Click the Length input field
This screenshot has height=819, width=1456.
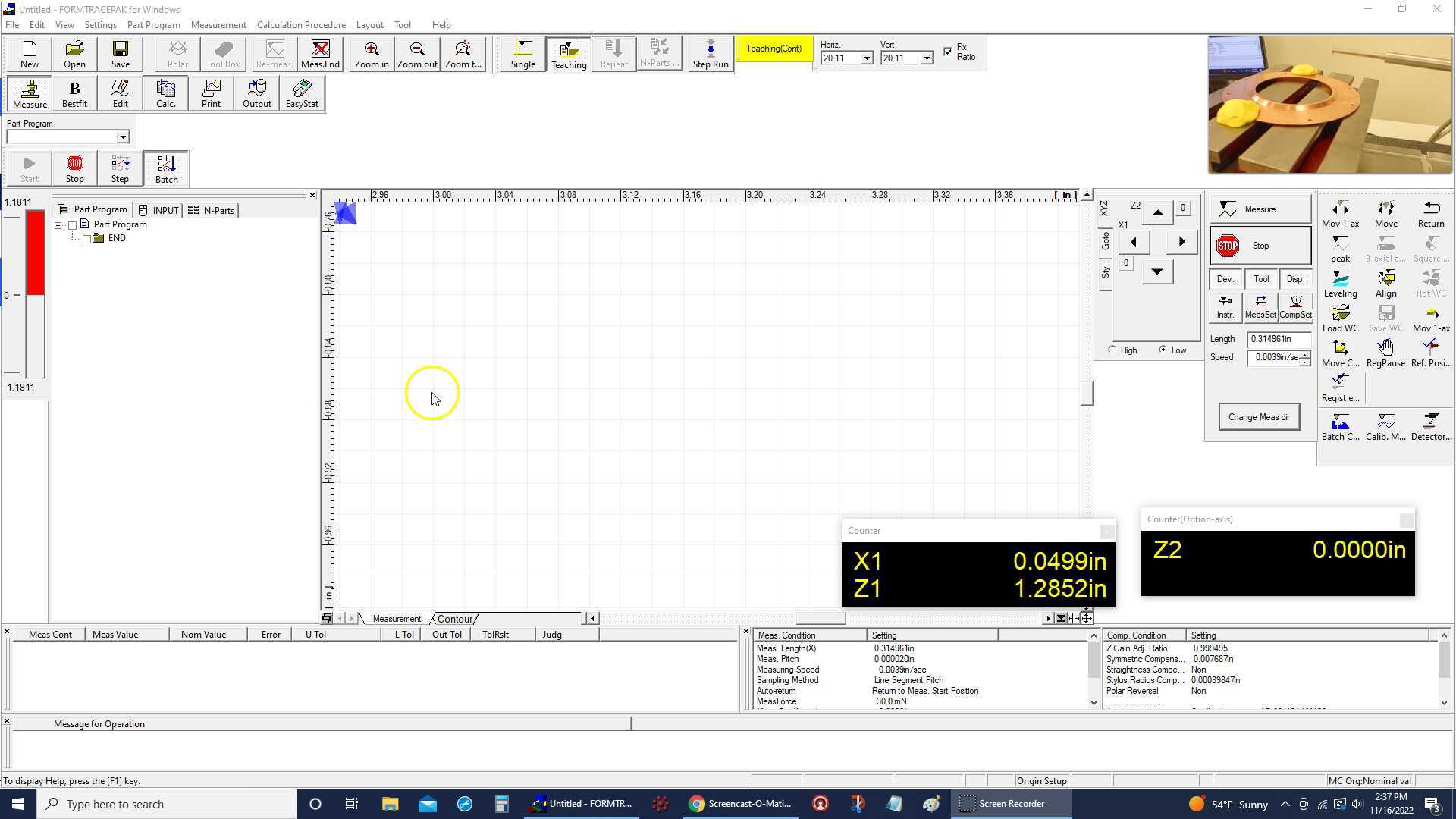tap(1278, 339)
